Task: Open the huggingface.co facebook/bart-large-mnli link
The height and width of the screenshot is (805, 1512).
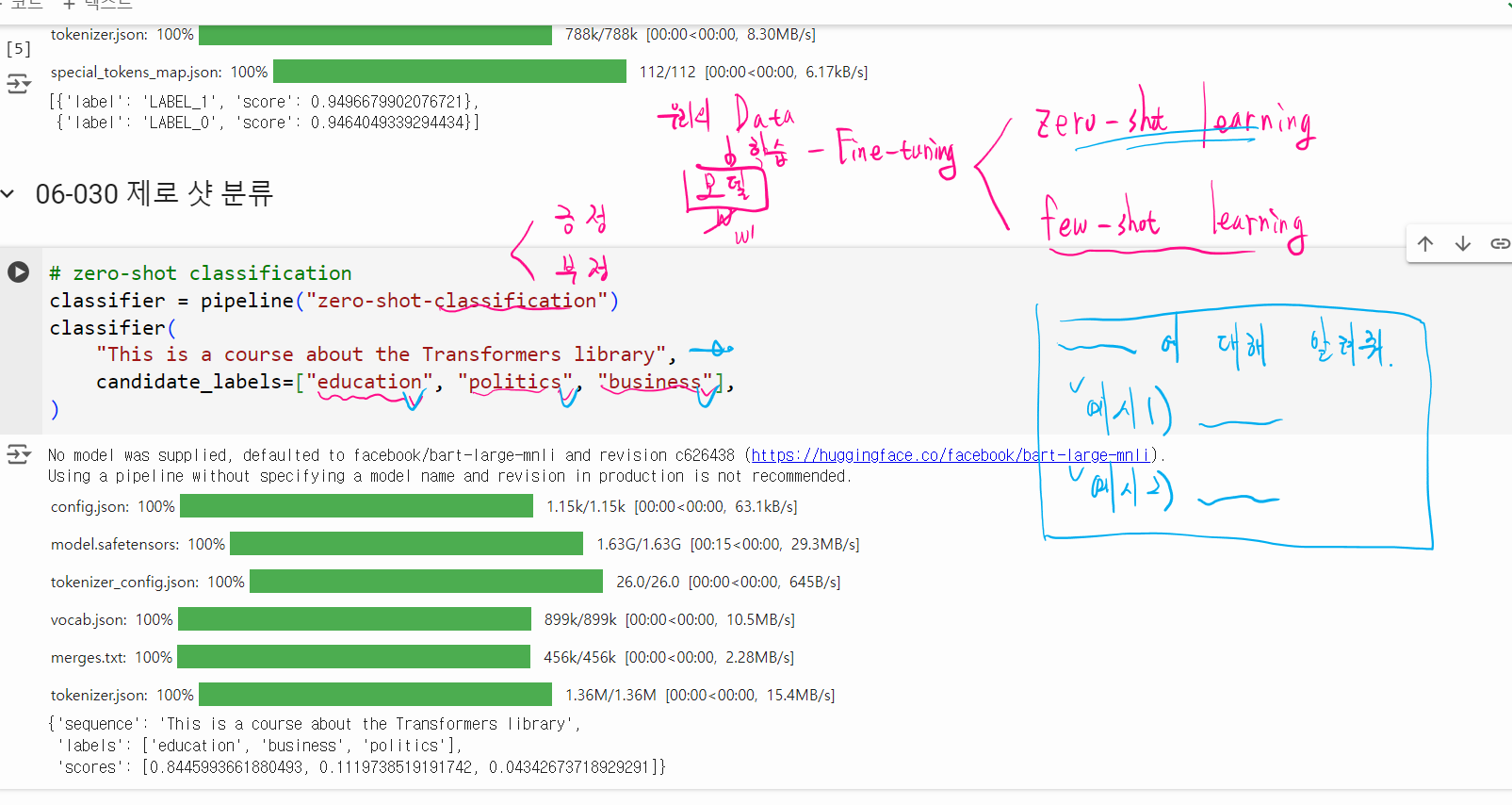Action: (x=950, y=455)
